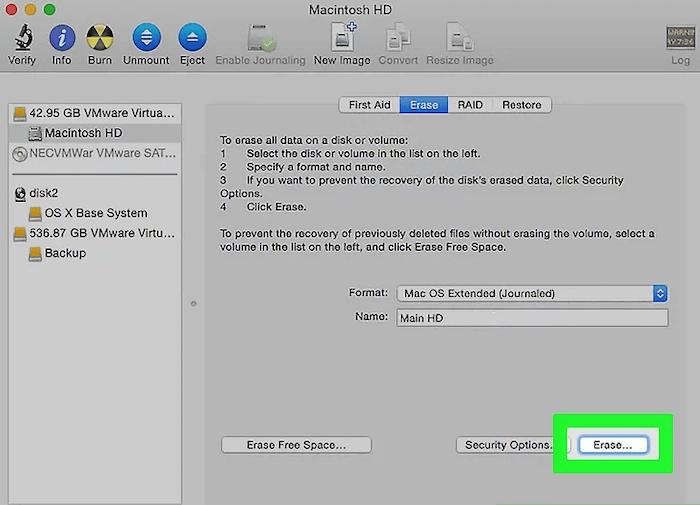Select disk2 in the sidebar

click(x=95, y=193)
